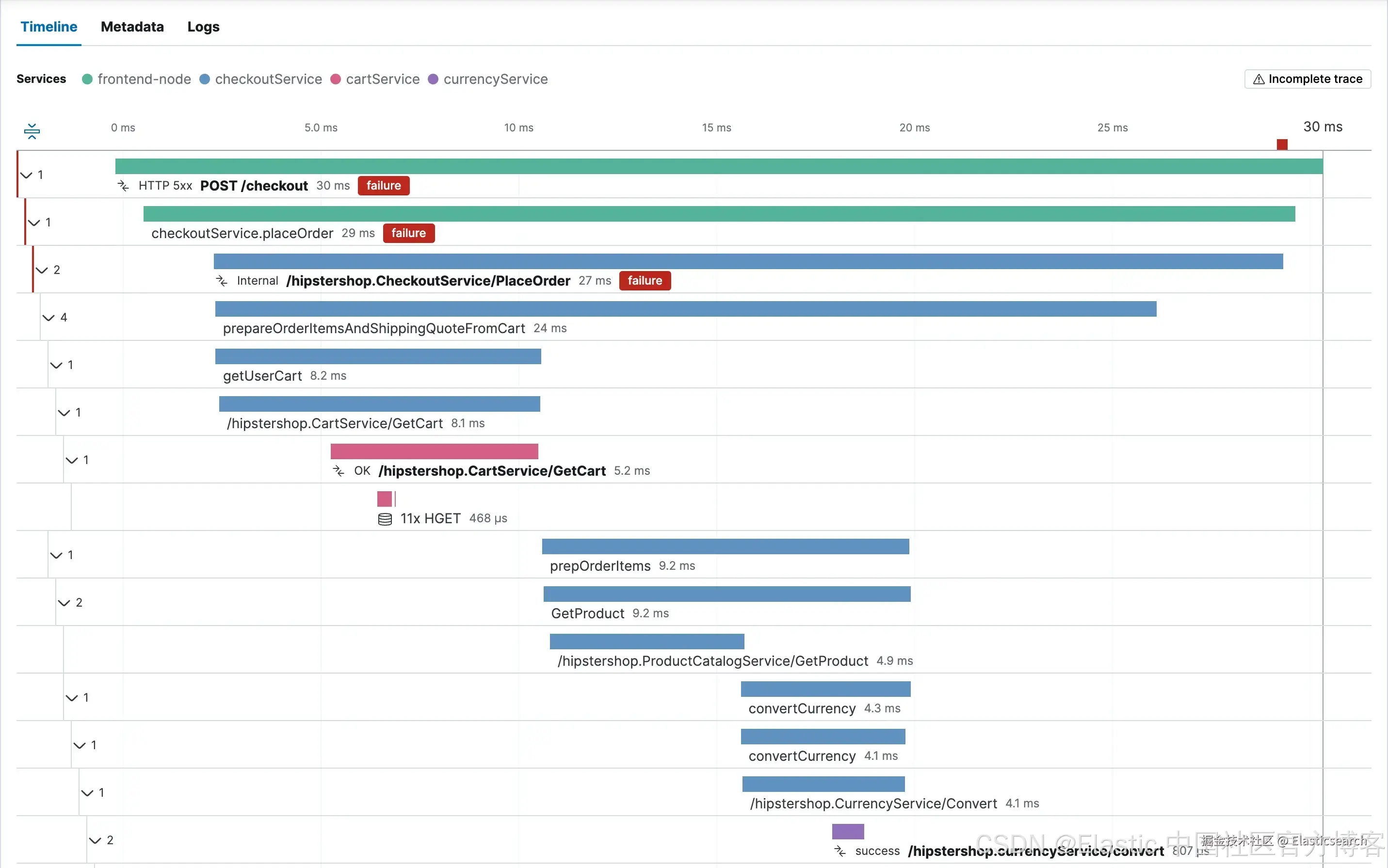The height and width of the screenshot is (868, 1388).
Task: Click the transaction icon beside success convert
Action: 839,851
